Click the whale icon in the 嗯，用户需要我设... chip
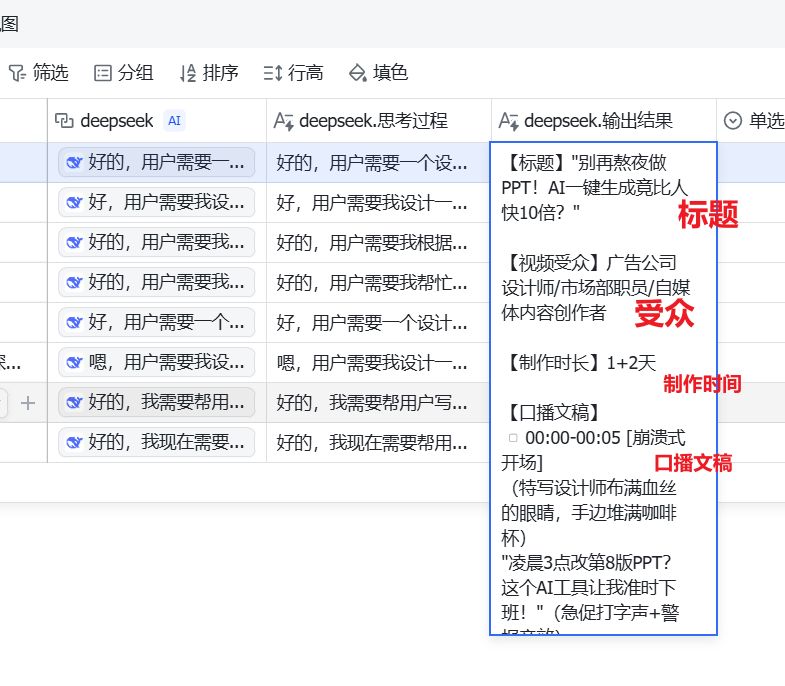Image resolution: width=785 pixels, height=686 pixels. [75, 363]
